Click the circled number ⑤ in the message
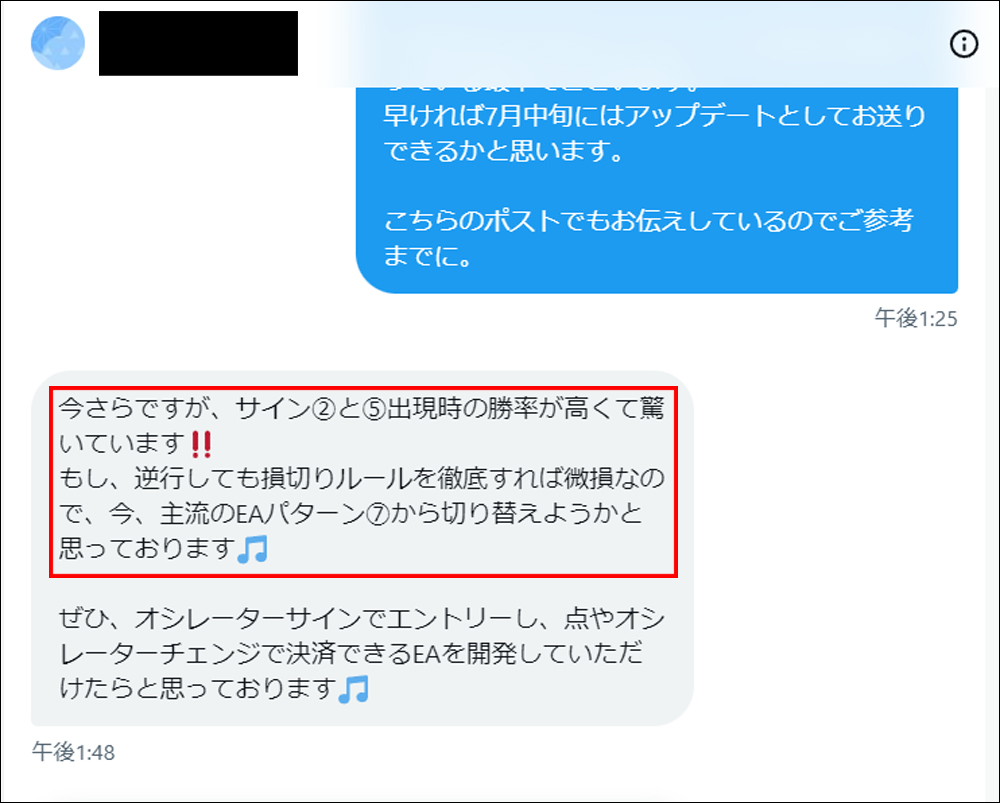Viewport: 1000px width, 803px height. [x=374, y=409]
